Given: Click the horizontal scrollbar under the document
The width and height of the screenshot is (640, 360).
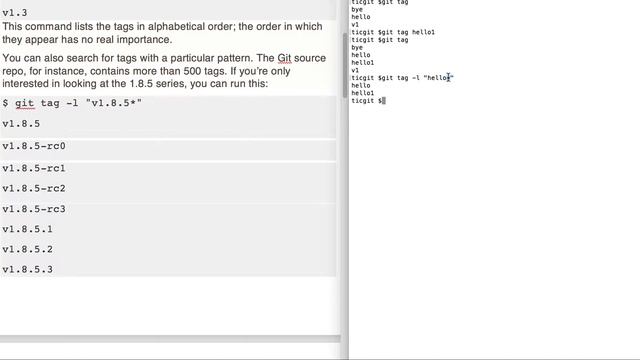Looking at the screenshot, I should [x=170, y=338].
